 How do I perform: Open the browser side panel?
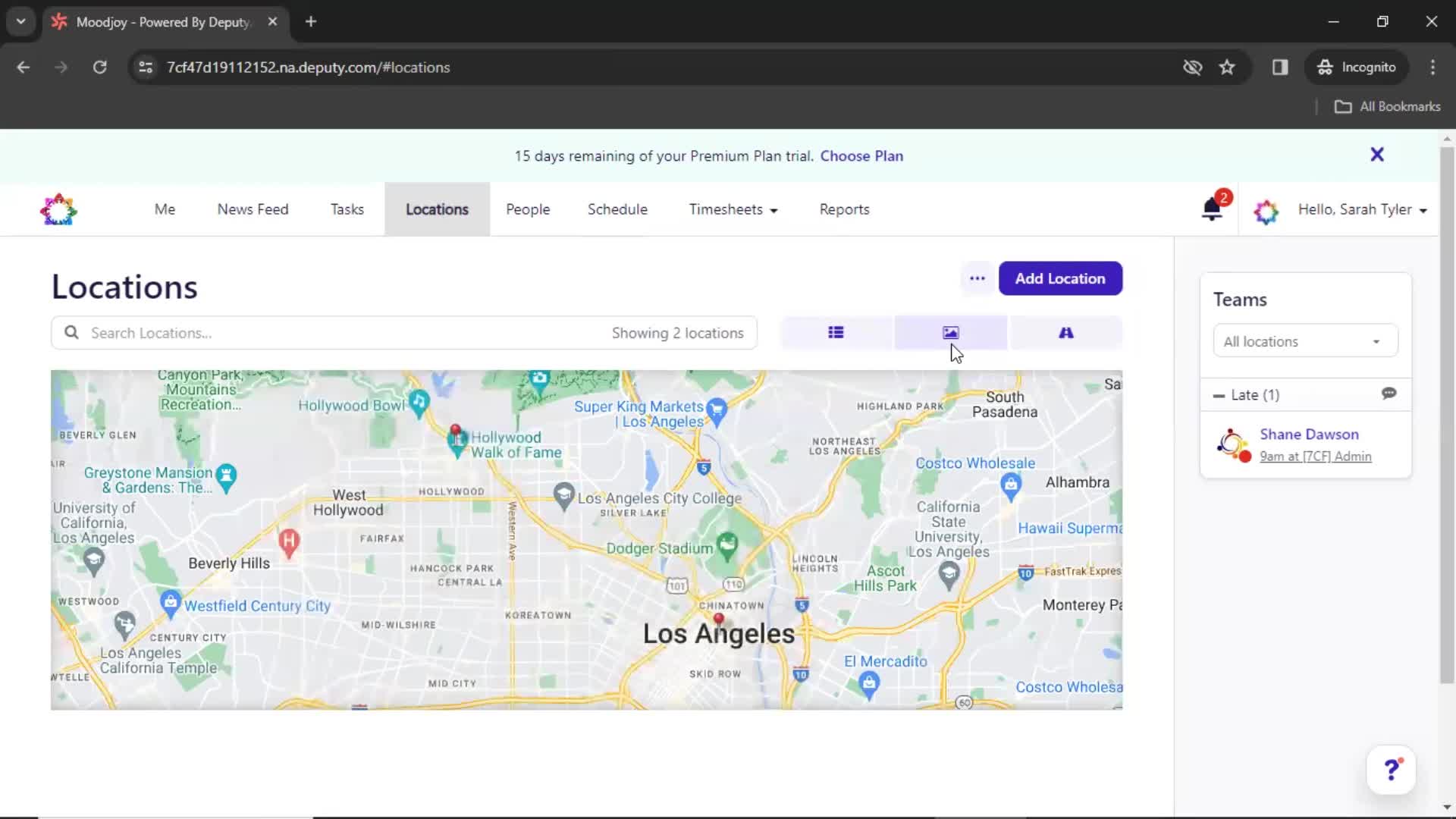tap(1280, 67)
